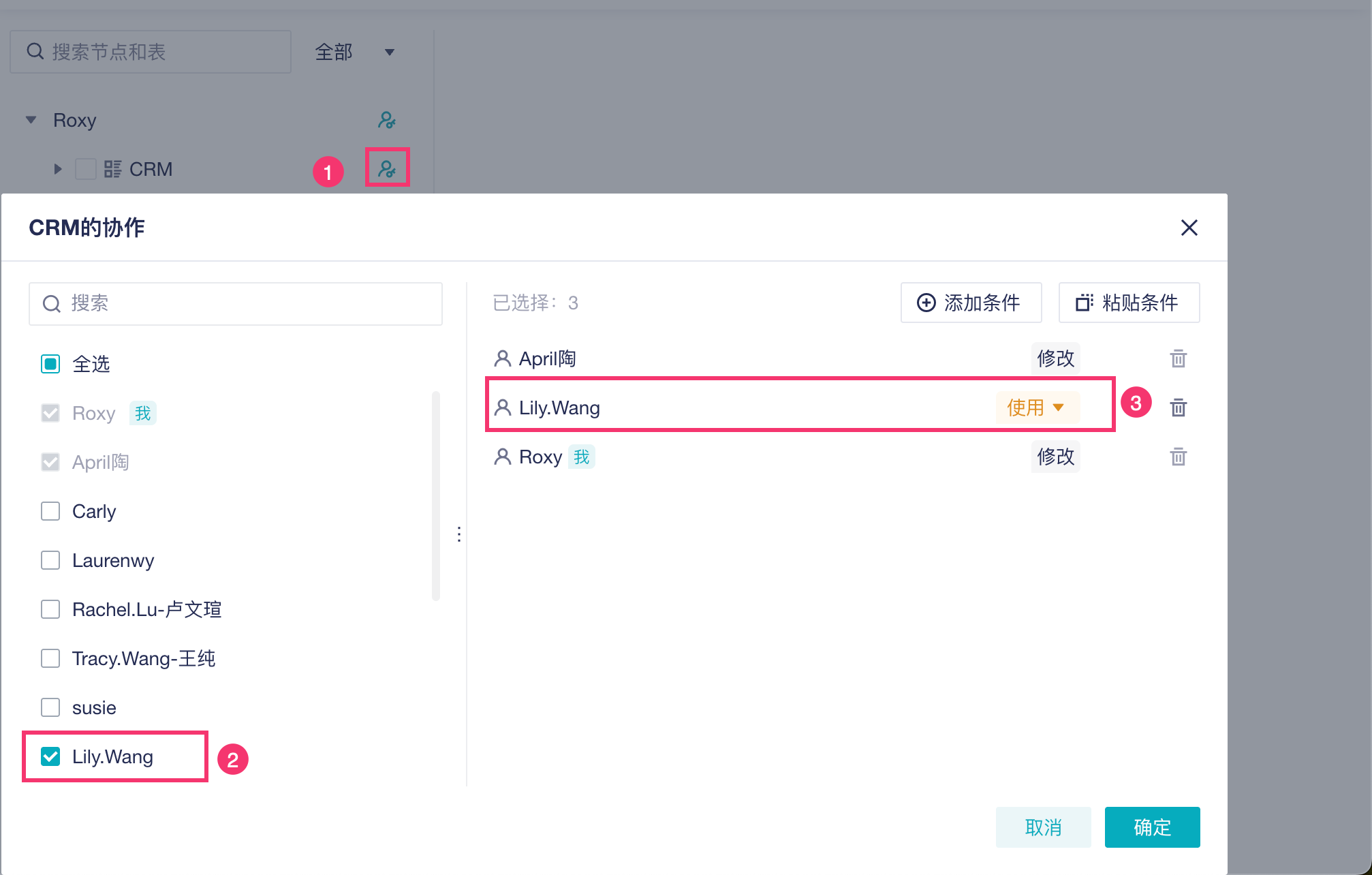The height and width of the screenshot is (875, 1372).
Task: Click collaboration icon next to CRM
Action: pyautogui.click(x=387, y=168)
